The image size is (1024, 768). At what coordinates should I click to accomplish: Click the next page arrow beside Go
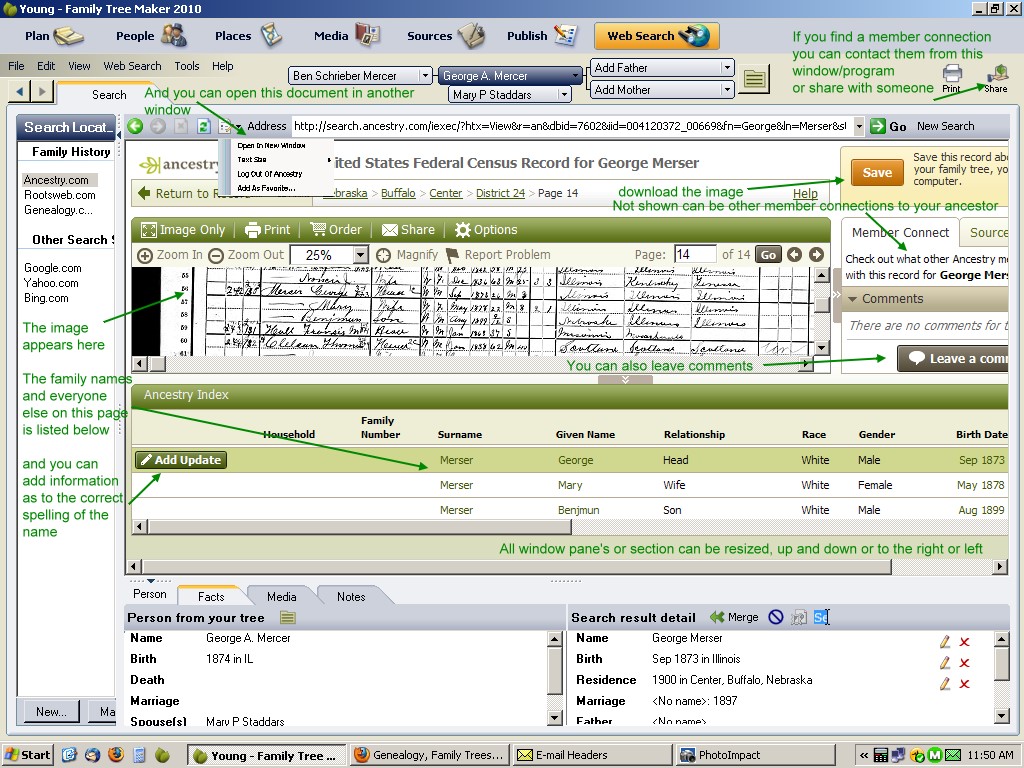816,255
